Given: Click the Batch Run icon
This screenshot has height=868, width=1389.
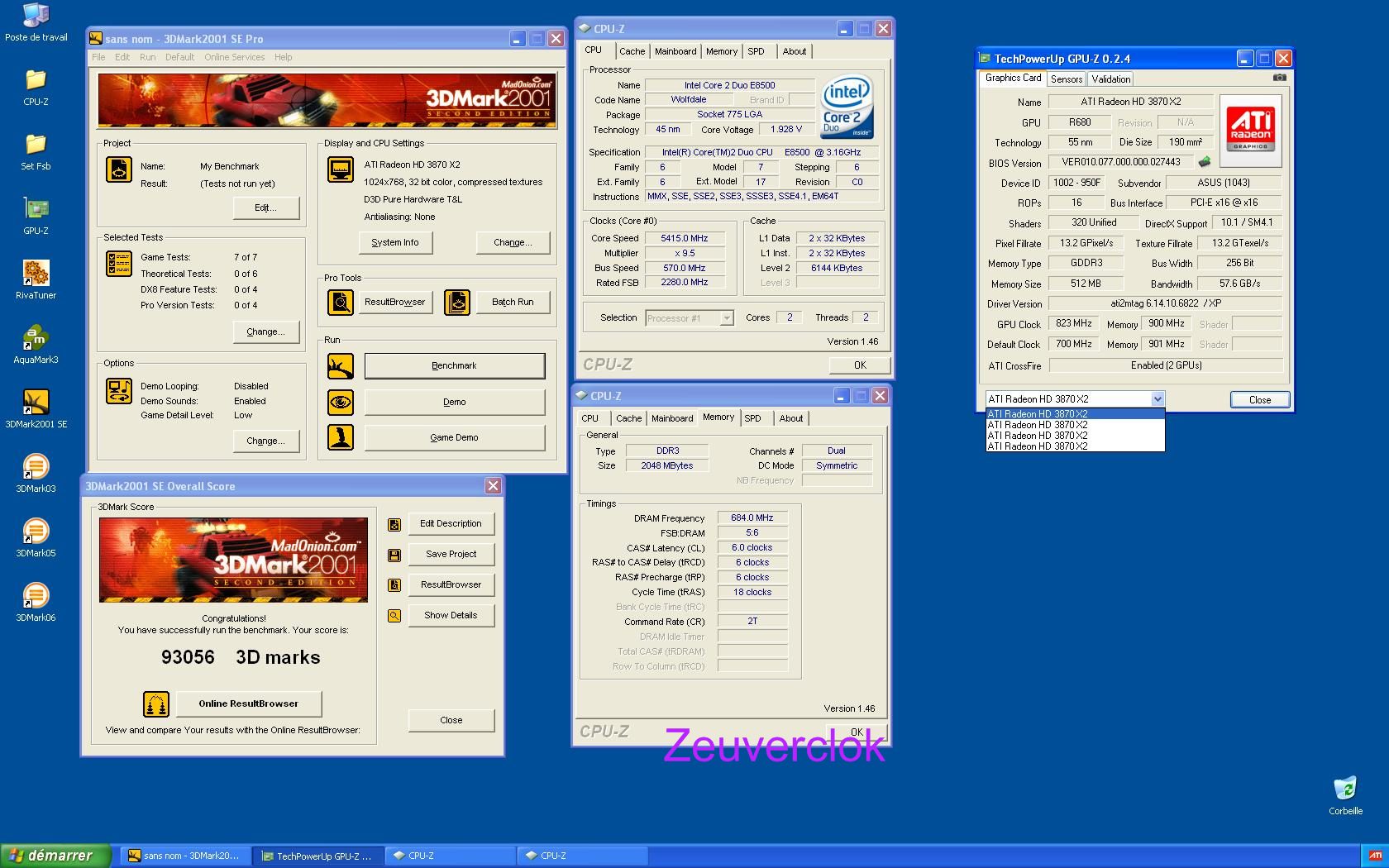Looking at the screenshot, I should [457, 303].
